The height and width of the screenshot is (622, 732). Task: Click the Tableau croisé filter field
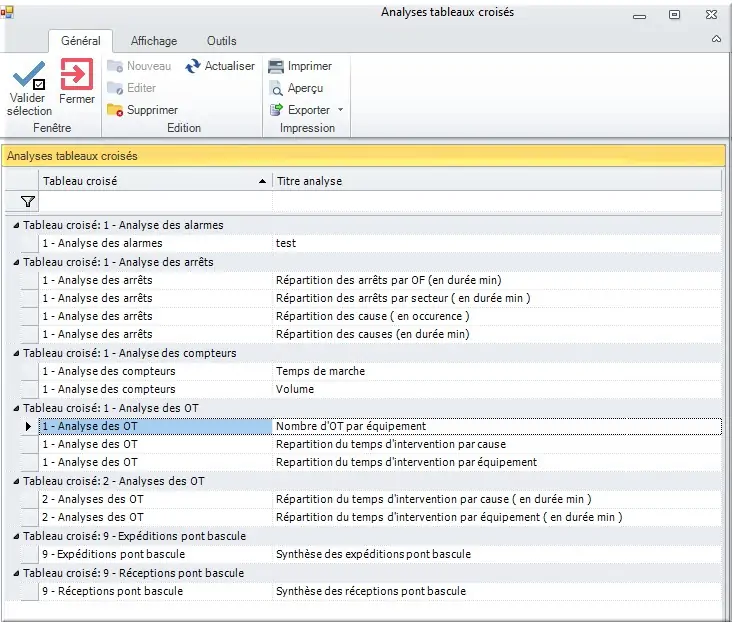click(x=155, y=202)
